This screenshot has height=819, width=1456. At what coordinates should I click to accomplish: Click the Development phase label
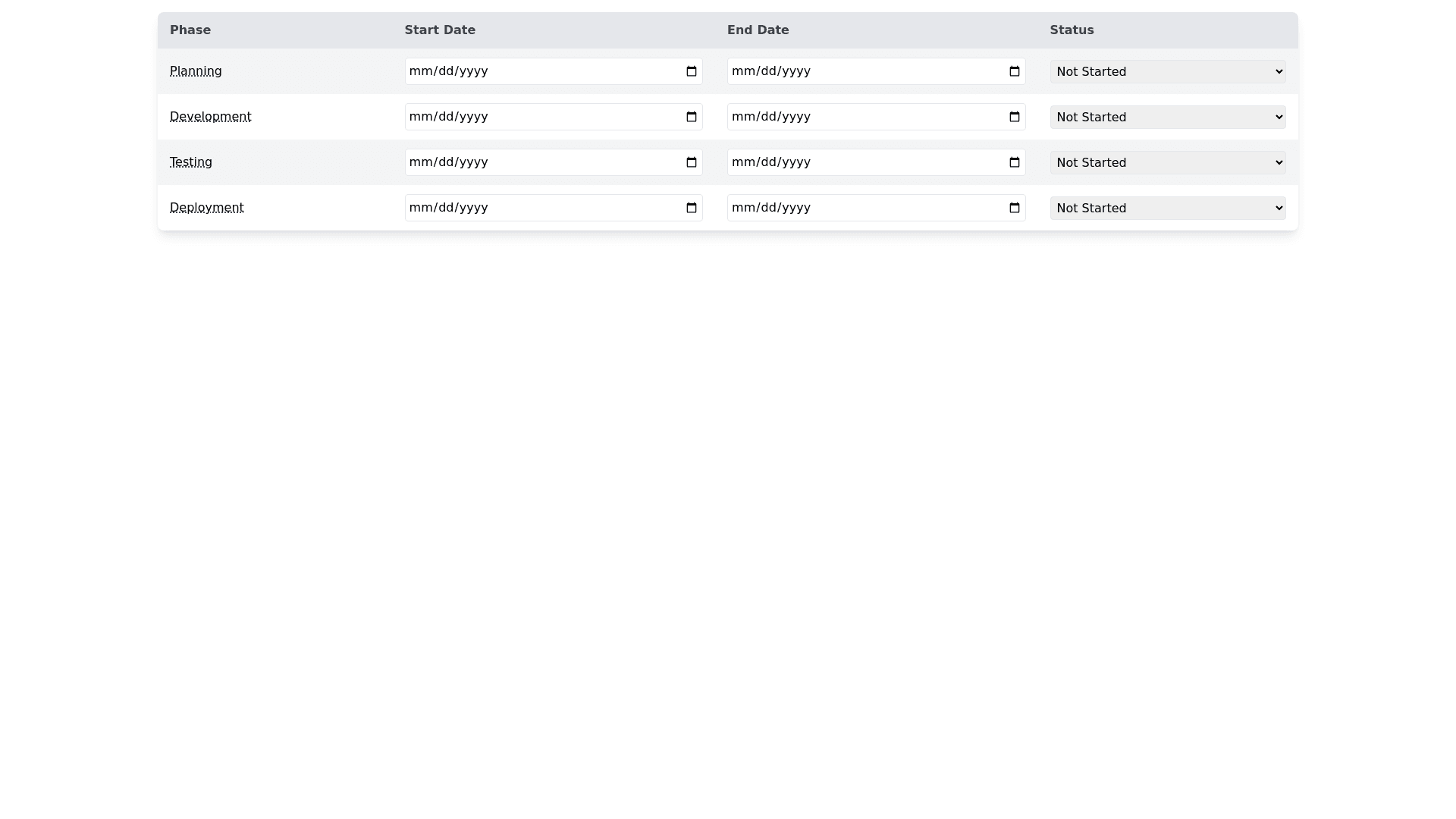coord(210,117)
